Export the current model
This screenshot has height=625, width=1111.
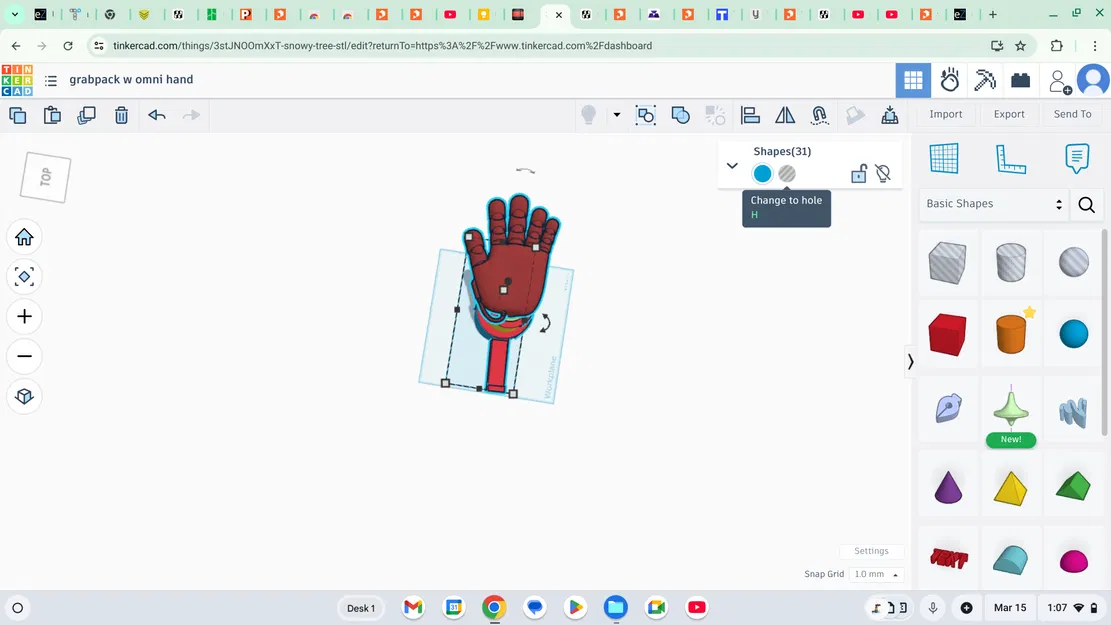[x=1008, y=114]
